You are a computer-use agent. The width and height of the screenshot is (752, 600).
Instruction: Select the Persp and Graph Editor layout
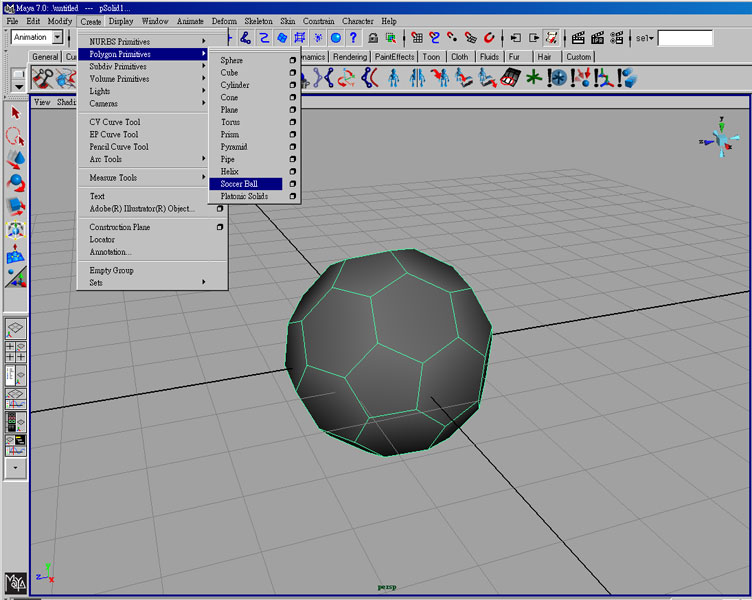click(x=15, y=399)
